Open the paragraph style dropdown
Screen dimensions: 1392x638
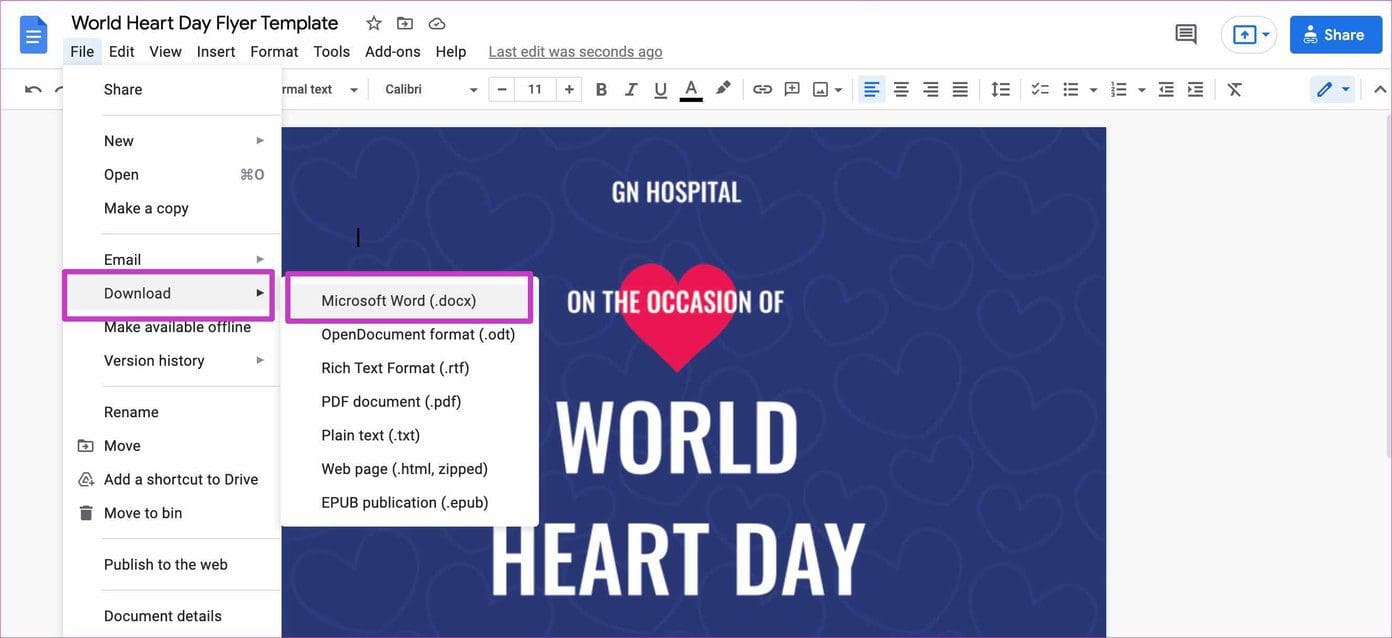pos(320,90)
